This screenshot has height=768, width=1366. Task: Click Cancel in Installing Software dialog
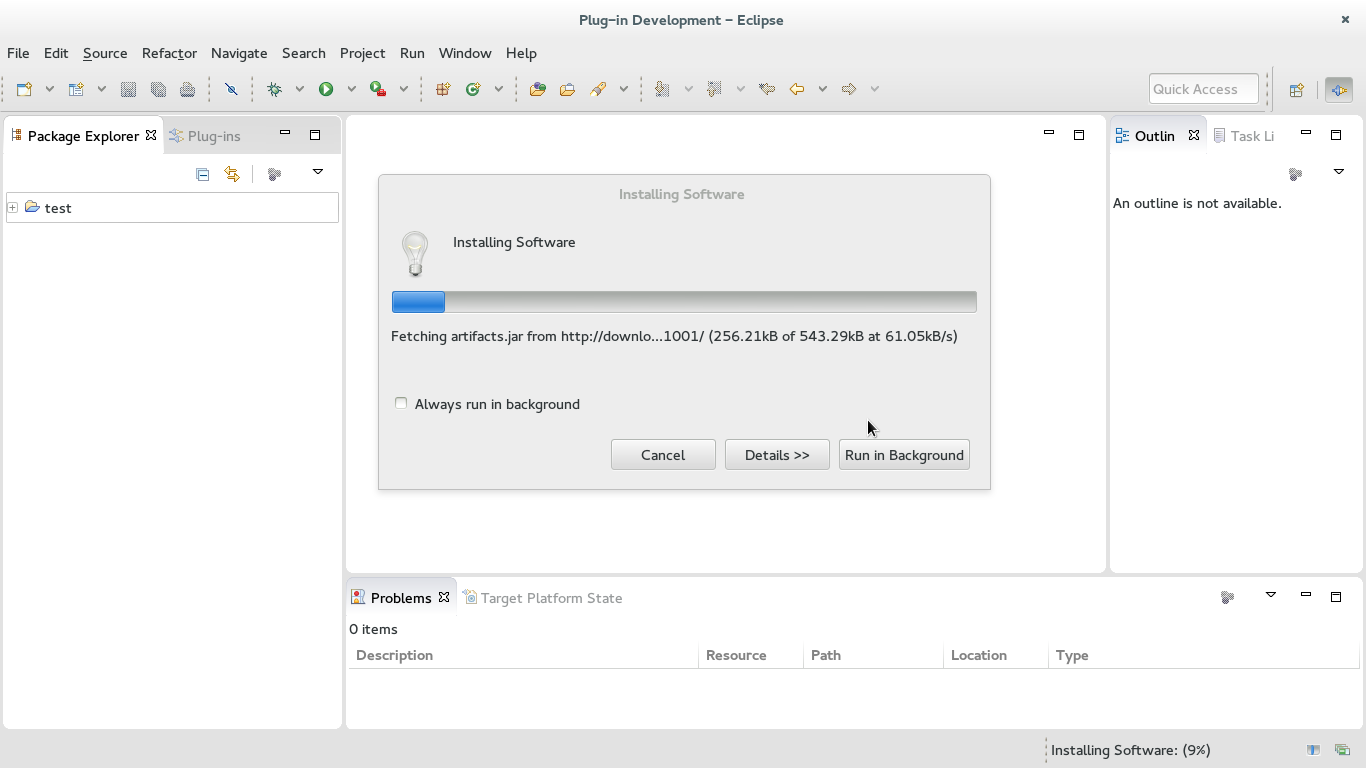tap(663, 455)
